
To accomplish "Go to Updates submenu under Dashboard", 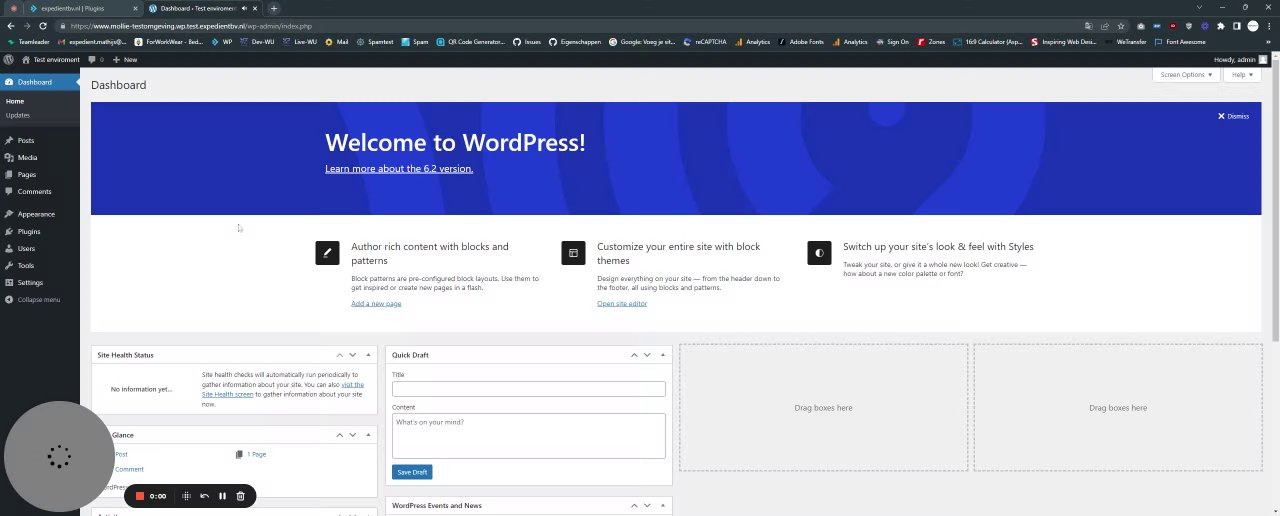I will [x=17, y=115].
